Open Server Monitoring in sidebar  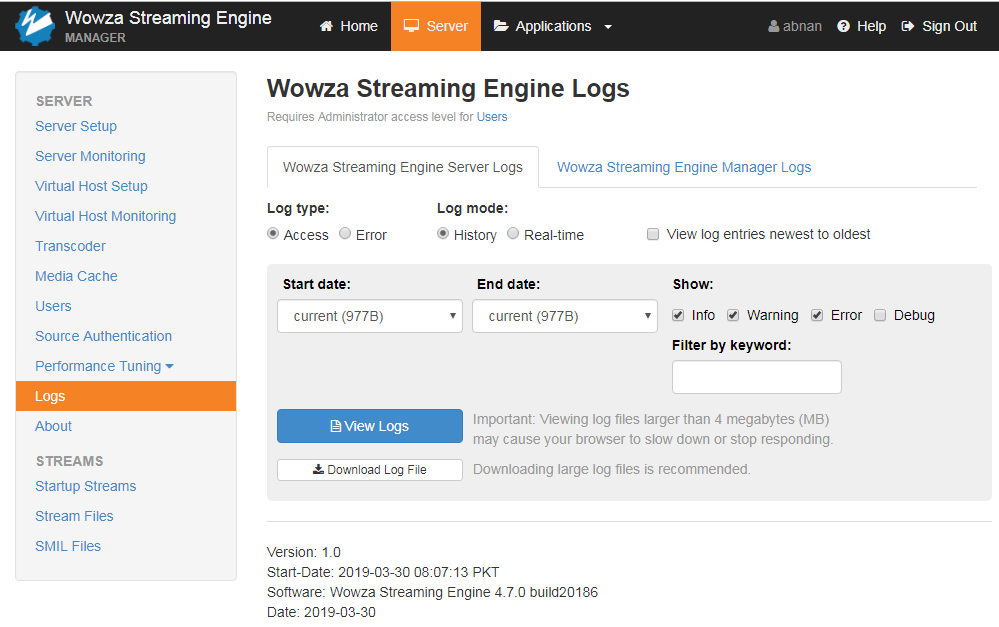pos(90,156)
